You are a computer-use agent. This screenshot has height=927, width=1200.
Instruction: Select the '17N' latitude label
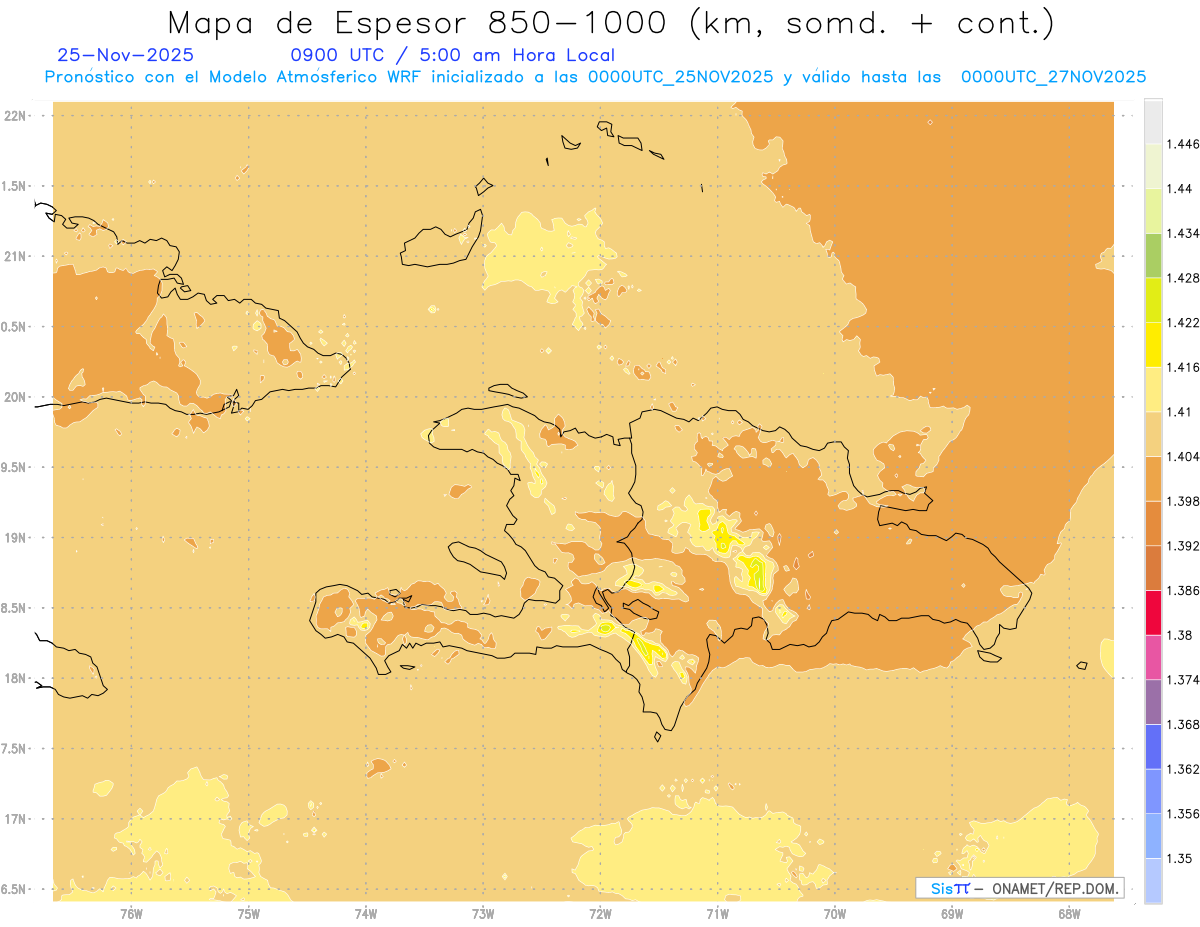[16, 820]
